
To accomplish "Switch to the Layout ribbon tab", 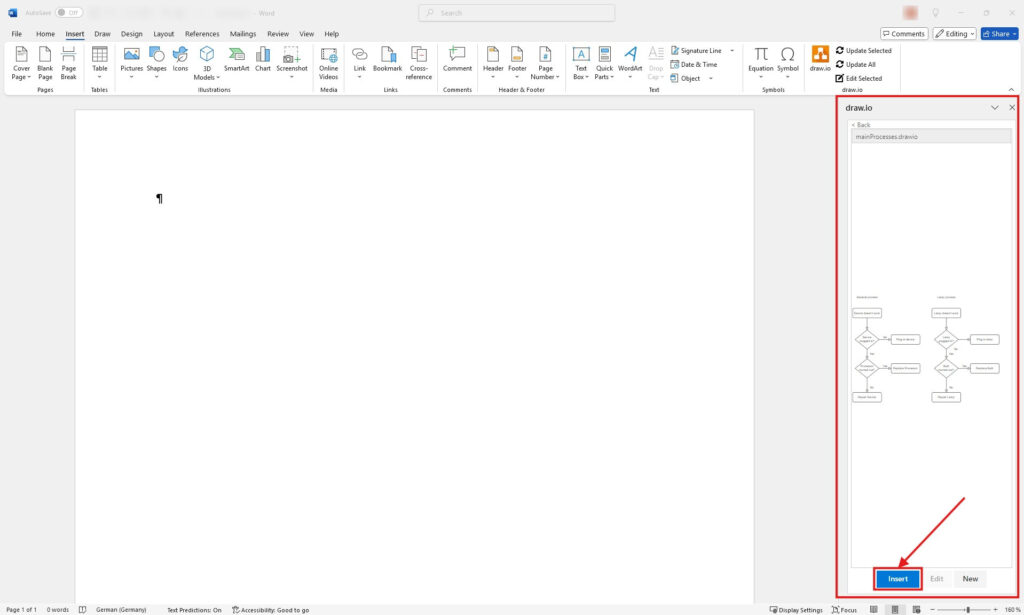I will pyautogui.click(x=163, y=33).
